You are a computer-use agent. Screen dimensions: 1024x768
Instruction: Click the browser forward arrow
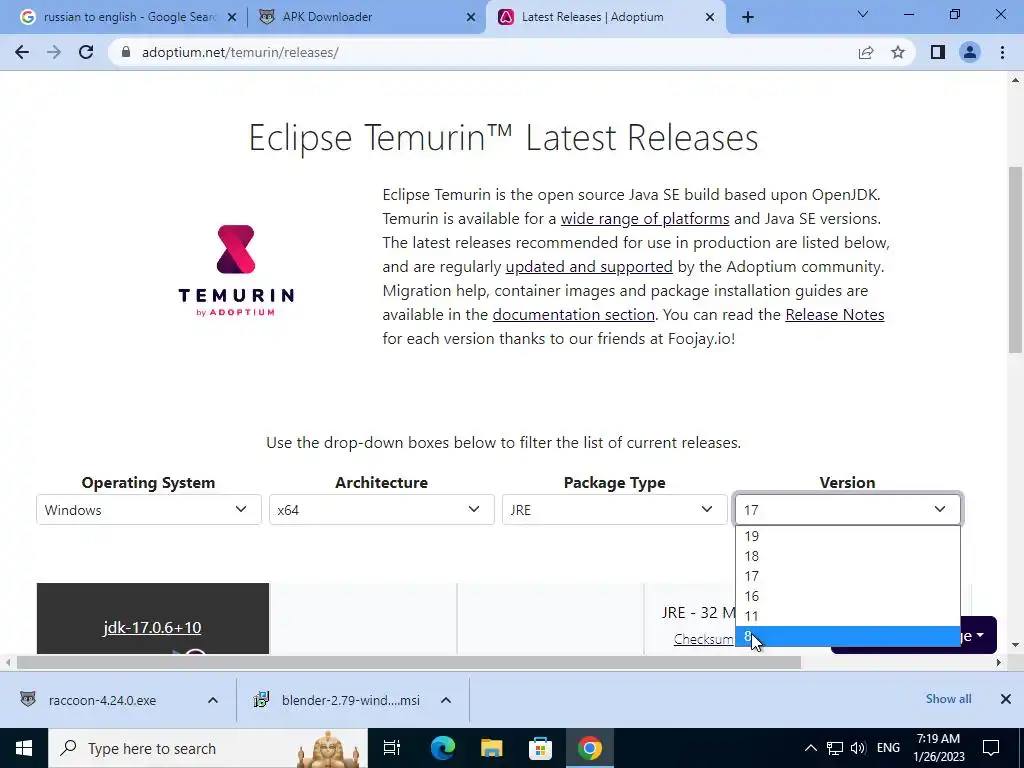54,52
